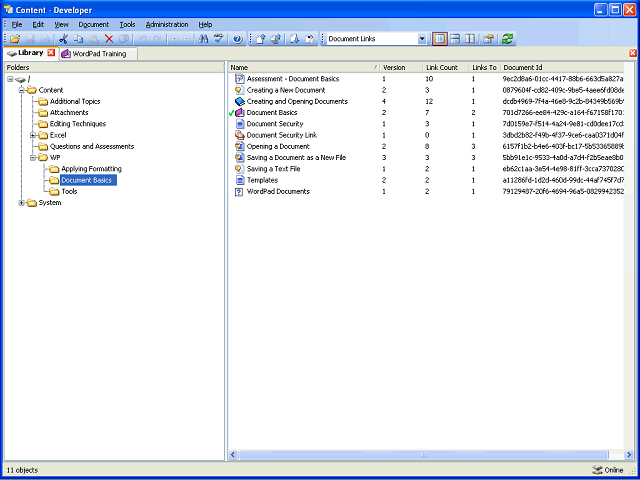Viewport: 640px width, 480px height.
Task: Click the highlighted single-pane view layout icon
Action: point(440,39)
